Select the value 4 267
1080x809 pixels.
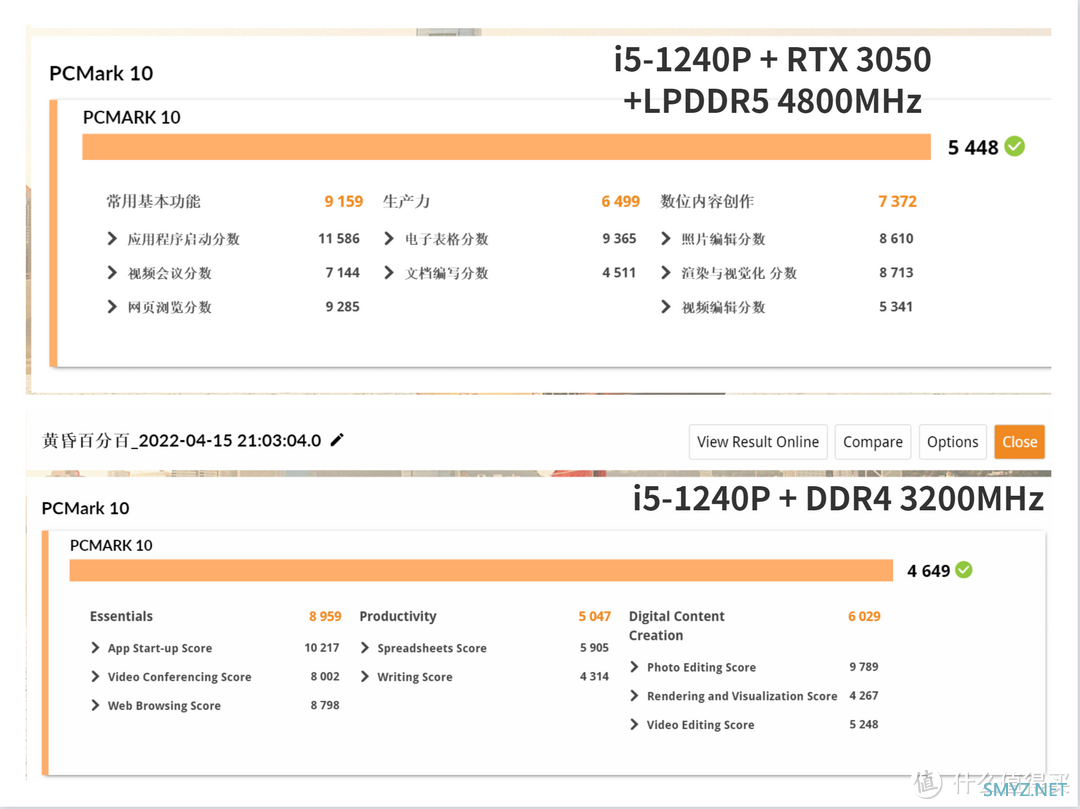(864, 695)
